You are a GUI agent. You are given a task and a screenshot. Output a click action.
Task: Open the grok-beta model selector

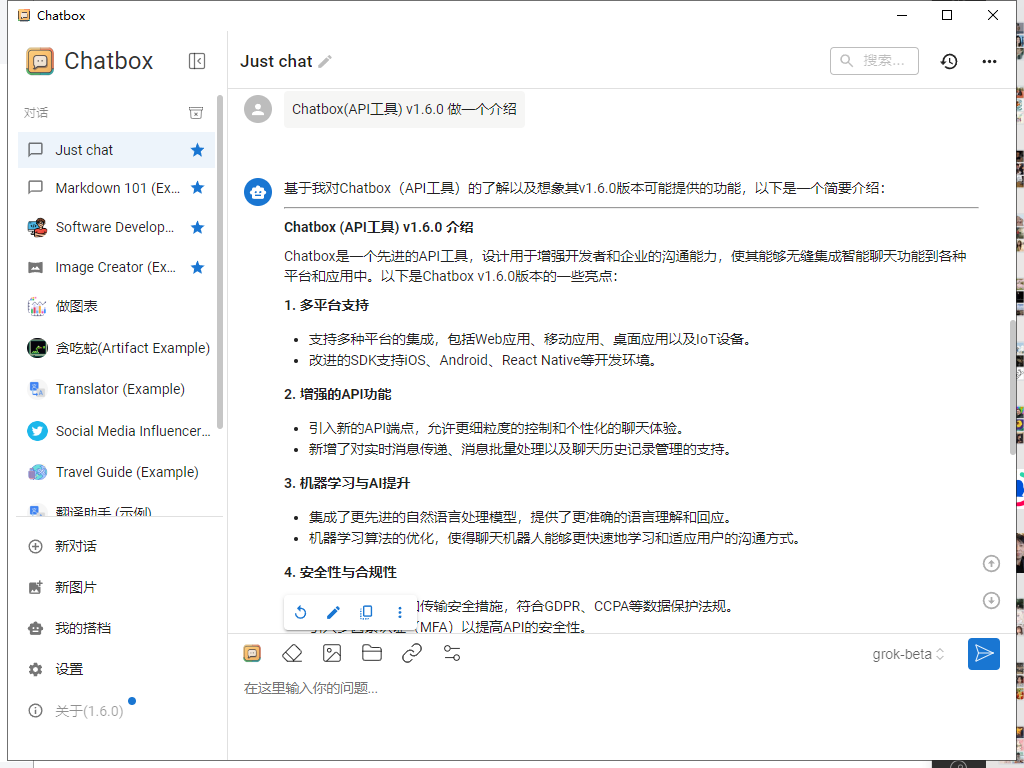908,654
